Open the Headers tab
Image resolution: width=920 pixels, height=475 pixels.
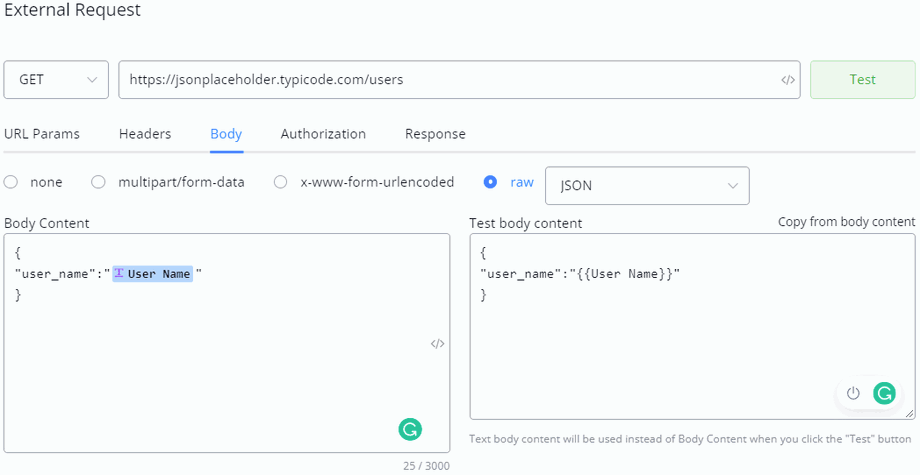145,134
